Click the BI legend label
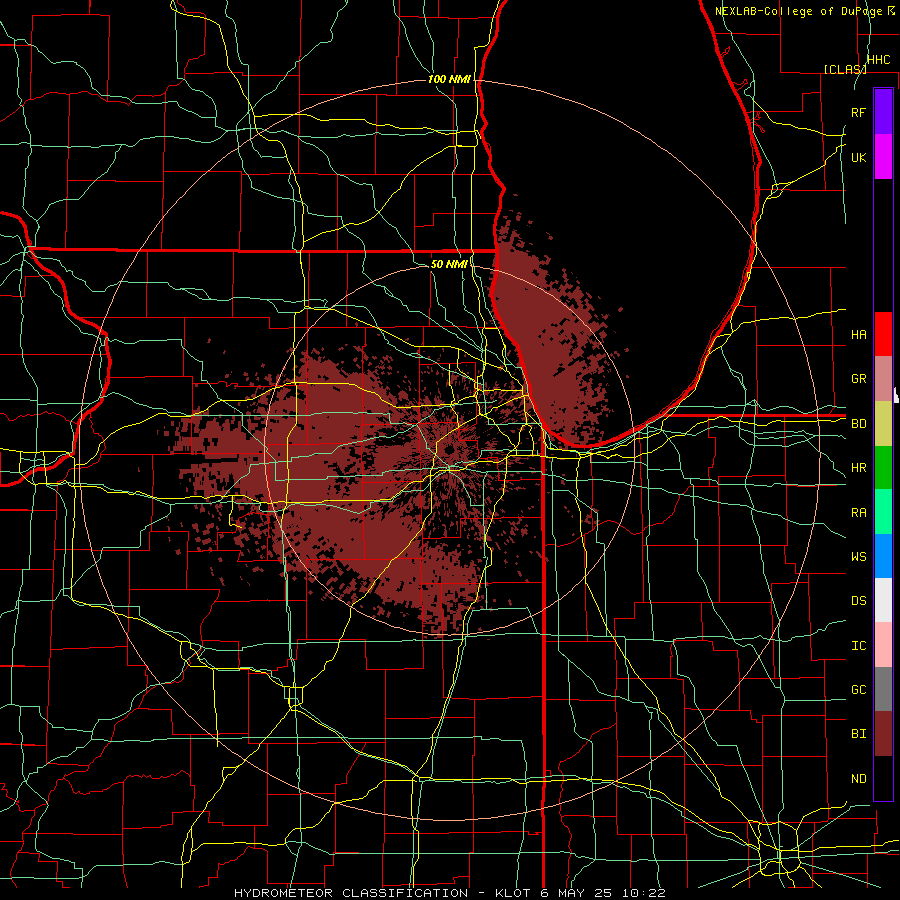 coord(859,734)
